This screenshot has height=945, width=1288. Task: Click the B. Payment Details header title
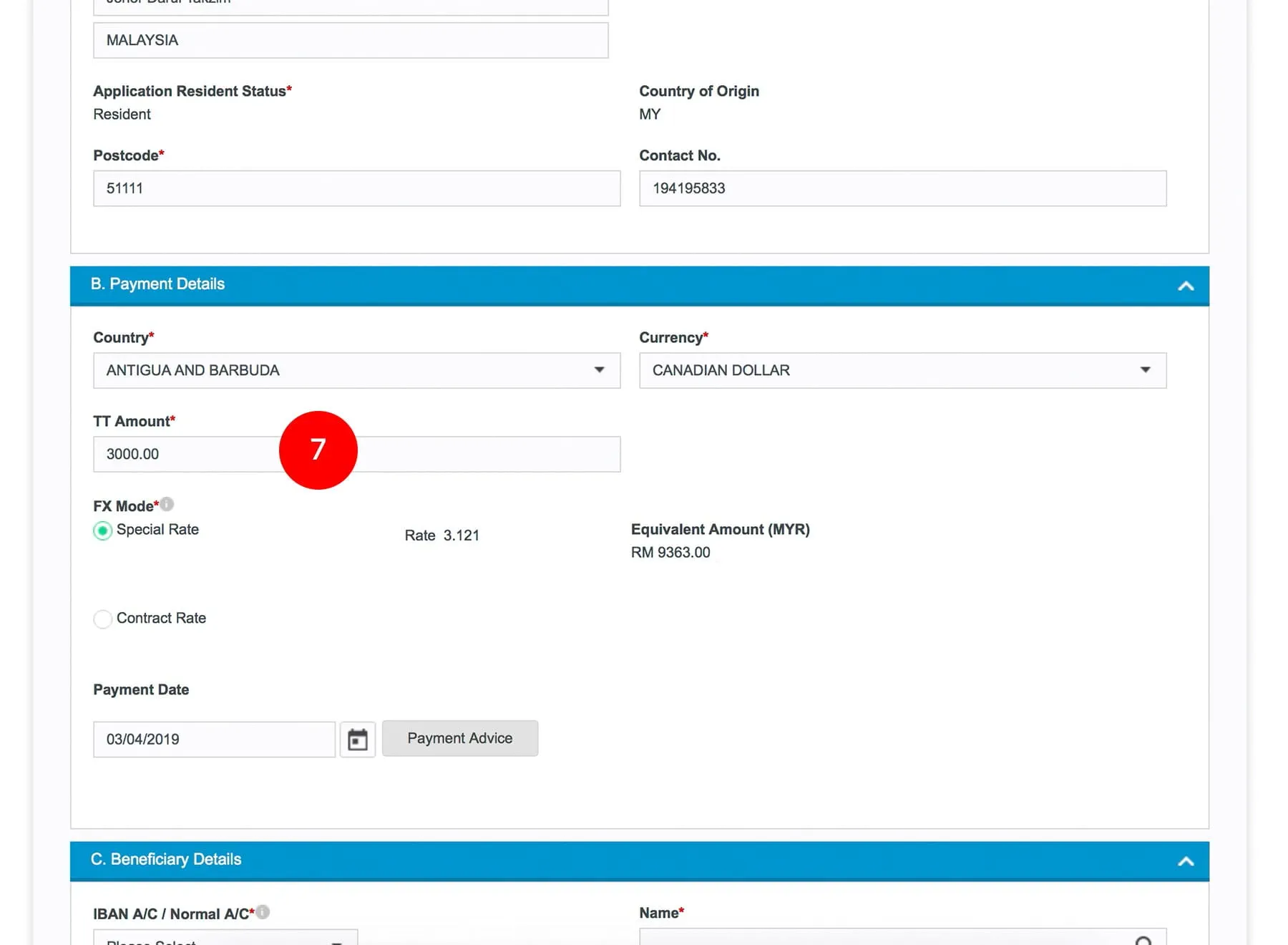(157, 284)
